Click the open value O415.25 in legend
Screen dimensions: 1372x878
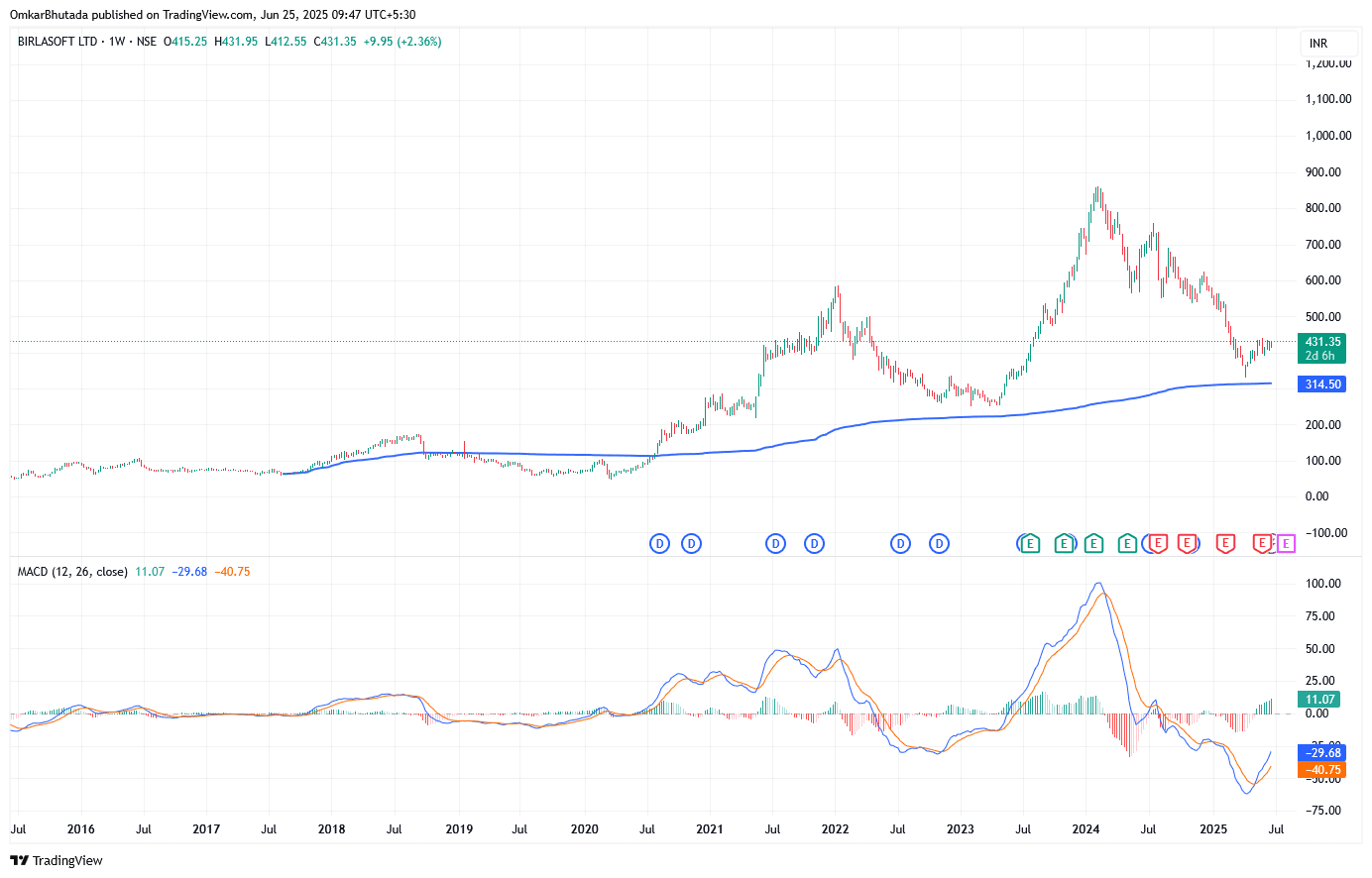click(185, 42)
